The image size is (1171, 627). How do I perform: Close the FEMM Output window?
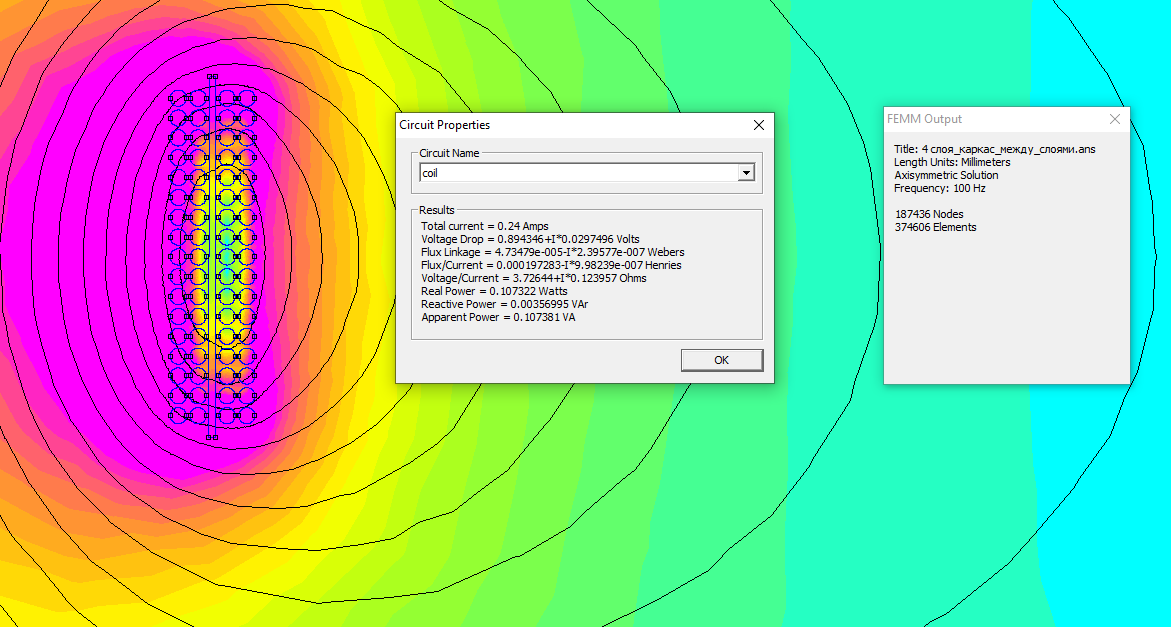pos(1114,119)
